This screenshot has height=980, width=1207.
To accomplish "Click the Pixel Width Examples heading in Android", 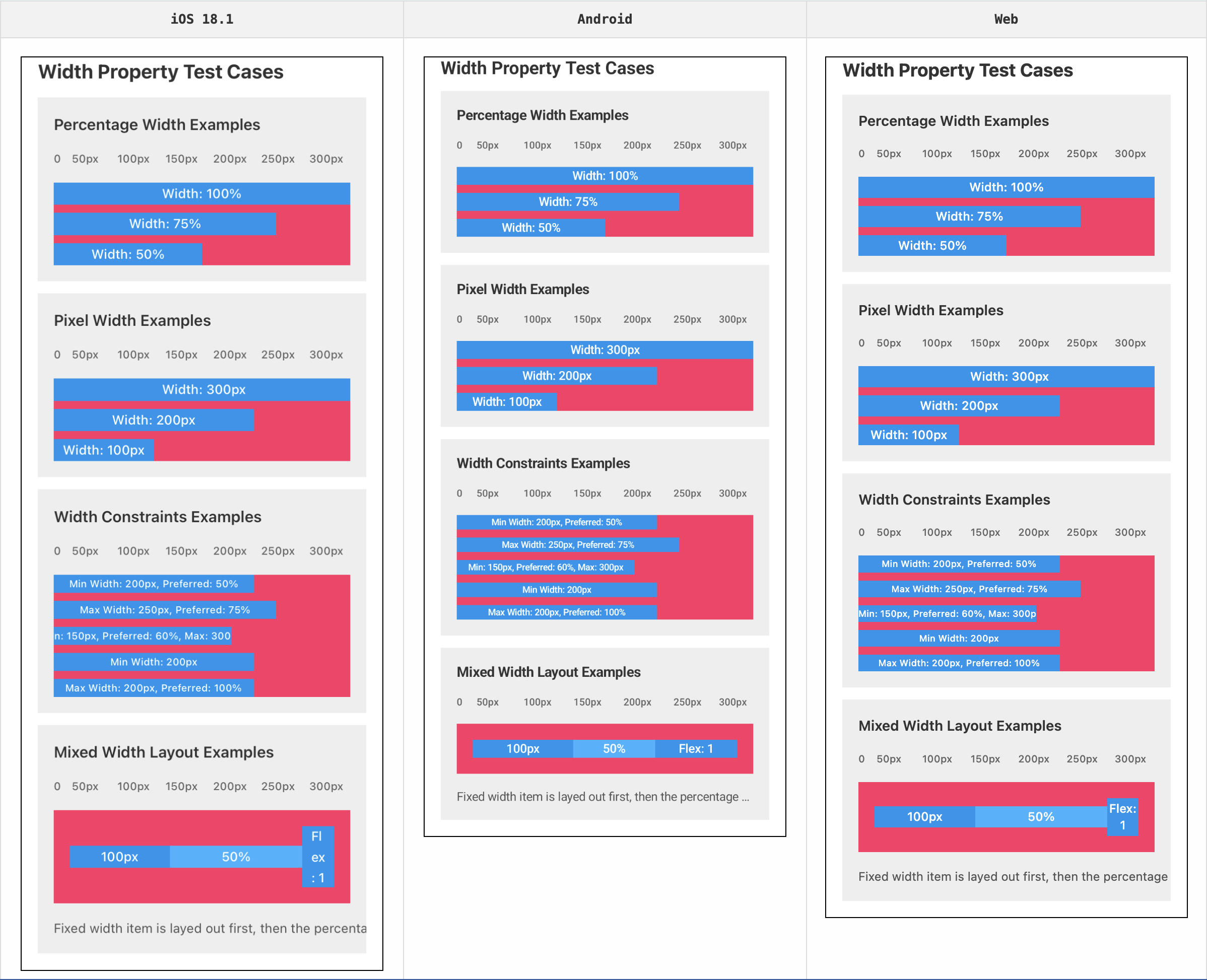I will (523, 289).
